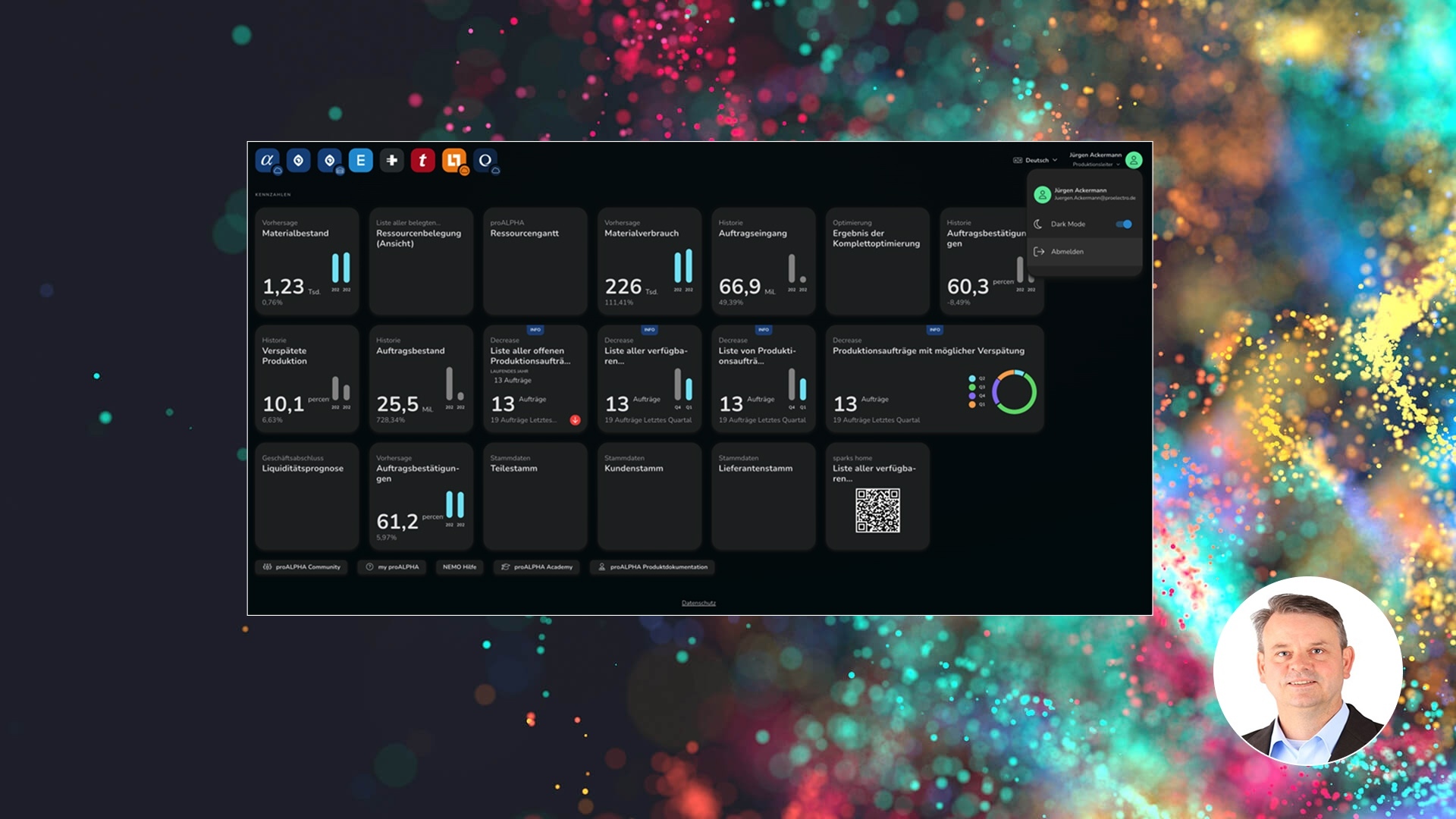Open the orange cloud app icon
1456x819 pixels.
coord(454,160)
